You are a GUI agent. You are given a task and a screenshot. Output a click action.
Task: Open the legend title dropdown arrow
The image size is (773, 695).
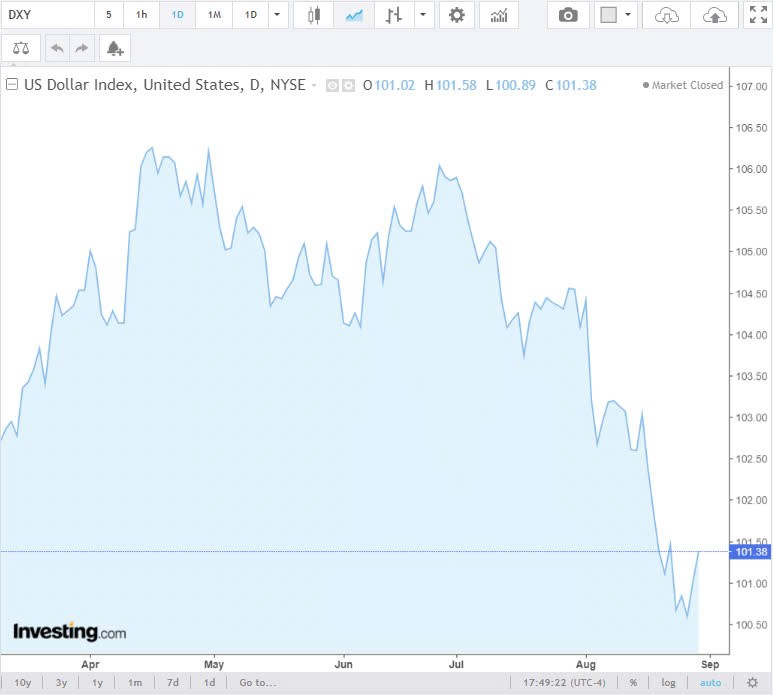pos(314,85)
